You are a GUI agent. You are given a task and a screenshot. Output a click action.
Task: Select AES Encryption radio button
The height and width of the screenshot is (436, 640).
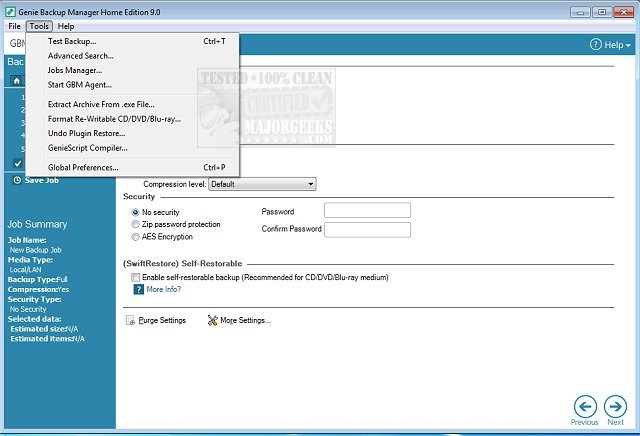tap(135, 237)
